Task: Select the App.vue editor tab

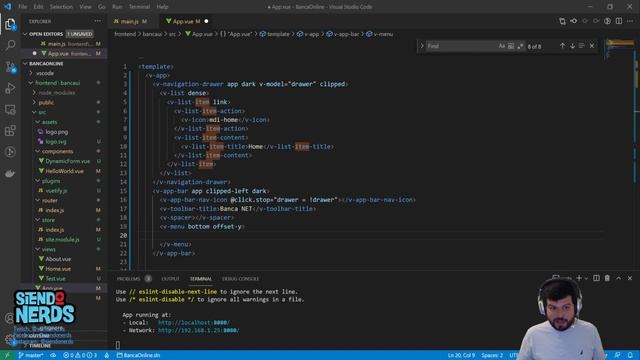Action: (x=186, y=21)
